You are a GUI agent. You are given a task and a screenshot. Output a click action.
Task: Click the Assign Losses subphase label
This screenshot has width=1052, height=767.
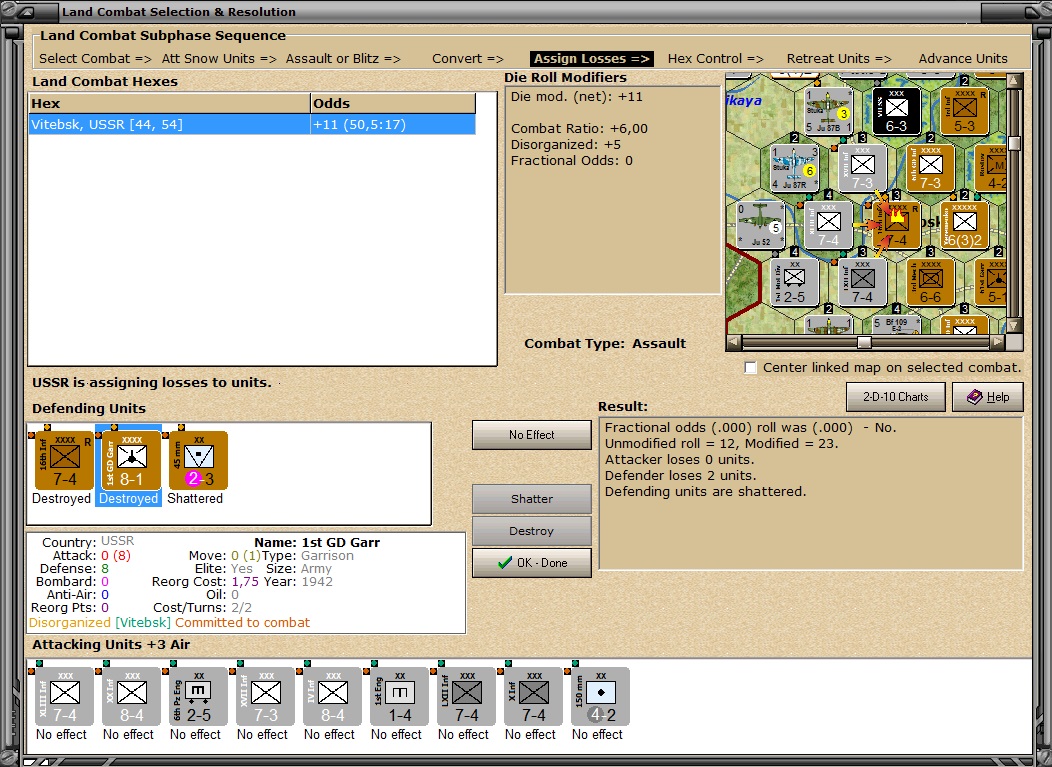click(592, 58)
